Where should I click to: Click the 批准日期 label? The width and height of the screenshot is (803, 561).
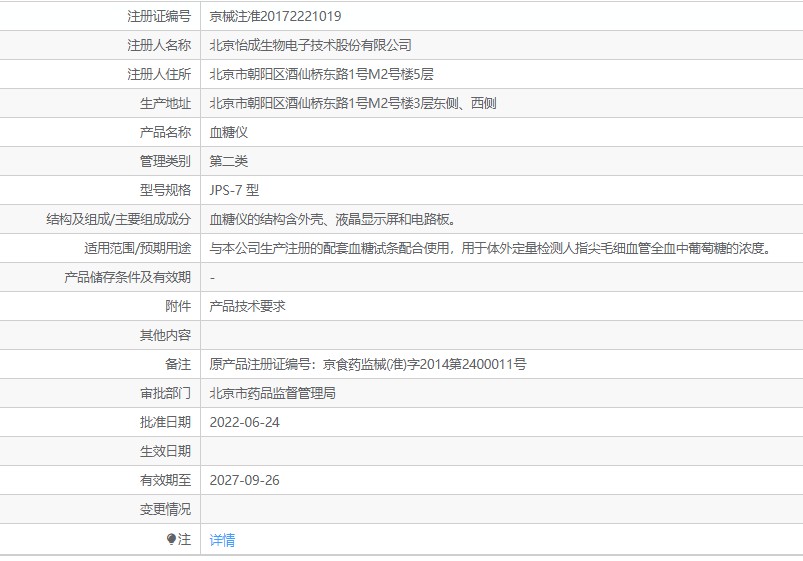coord(165,422)
